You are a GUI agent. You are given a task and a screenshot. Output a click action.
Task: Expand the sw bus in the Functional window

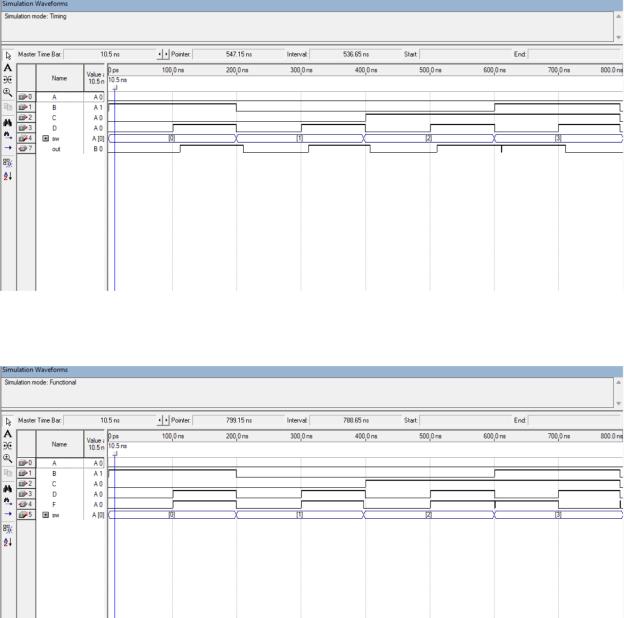[x=45, y=515]
